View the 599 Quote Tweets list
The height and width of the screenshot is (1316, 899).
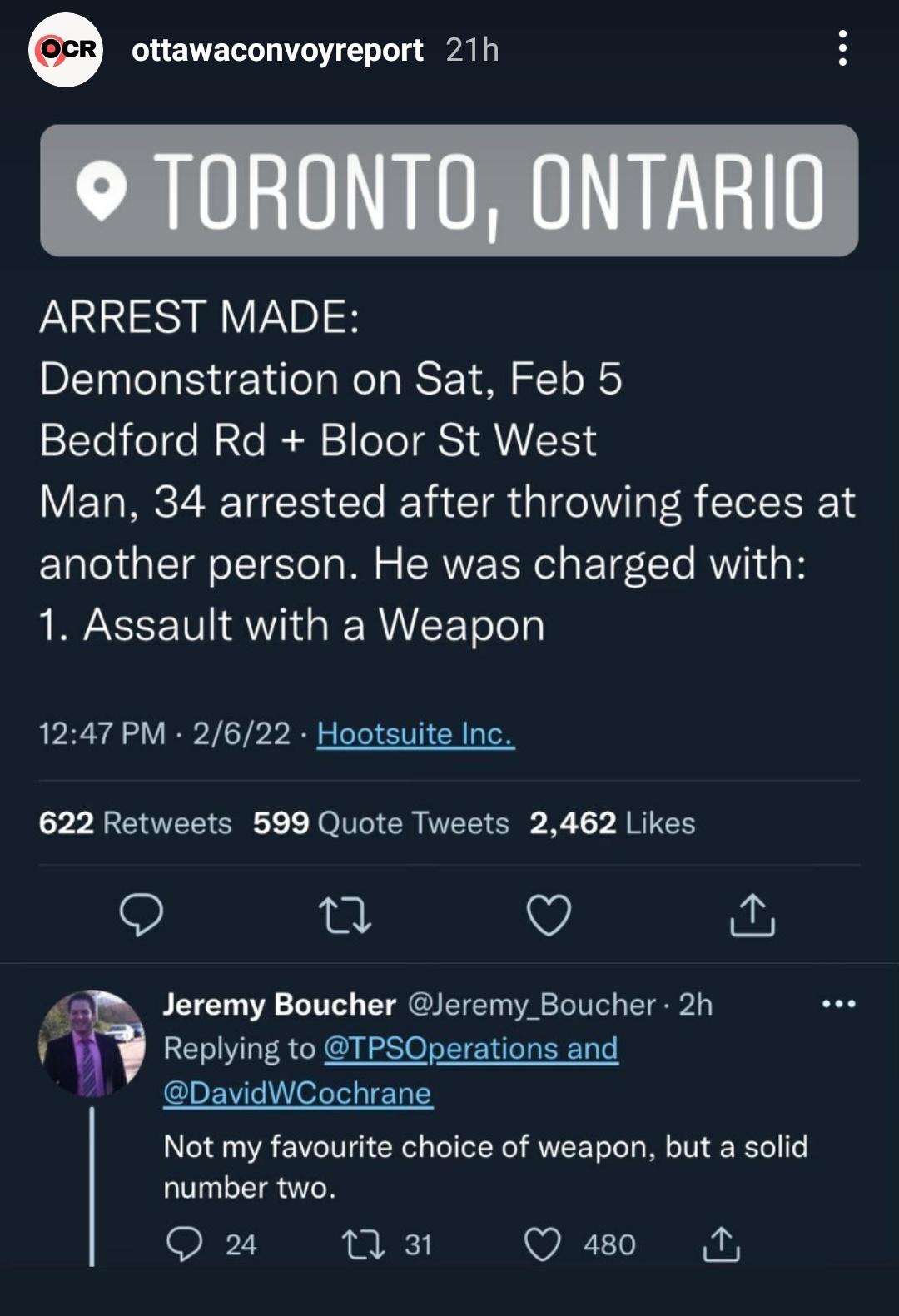380,823
